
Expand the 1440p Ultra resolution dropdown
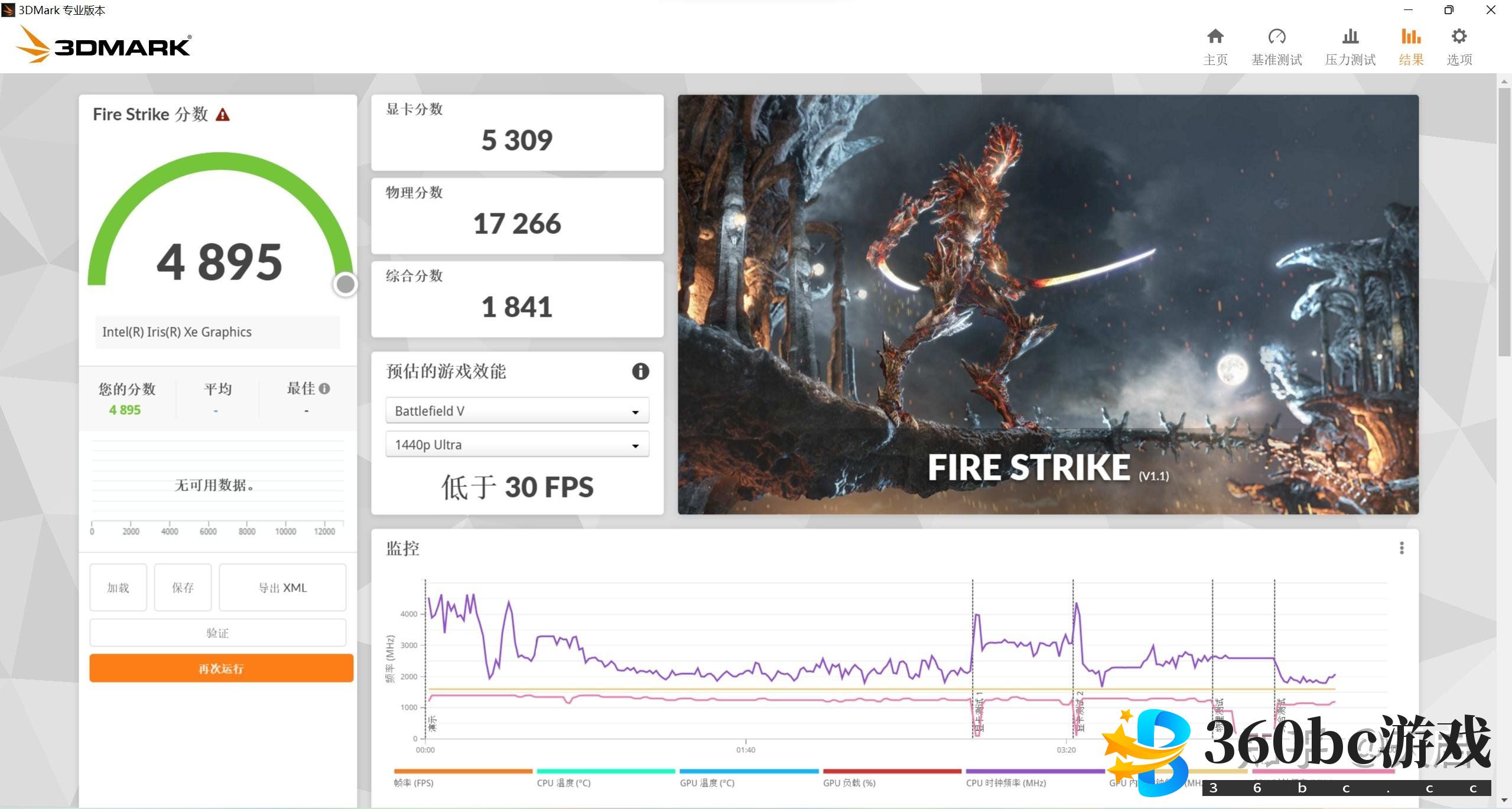coord(517,444)
